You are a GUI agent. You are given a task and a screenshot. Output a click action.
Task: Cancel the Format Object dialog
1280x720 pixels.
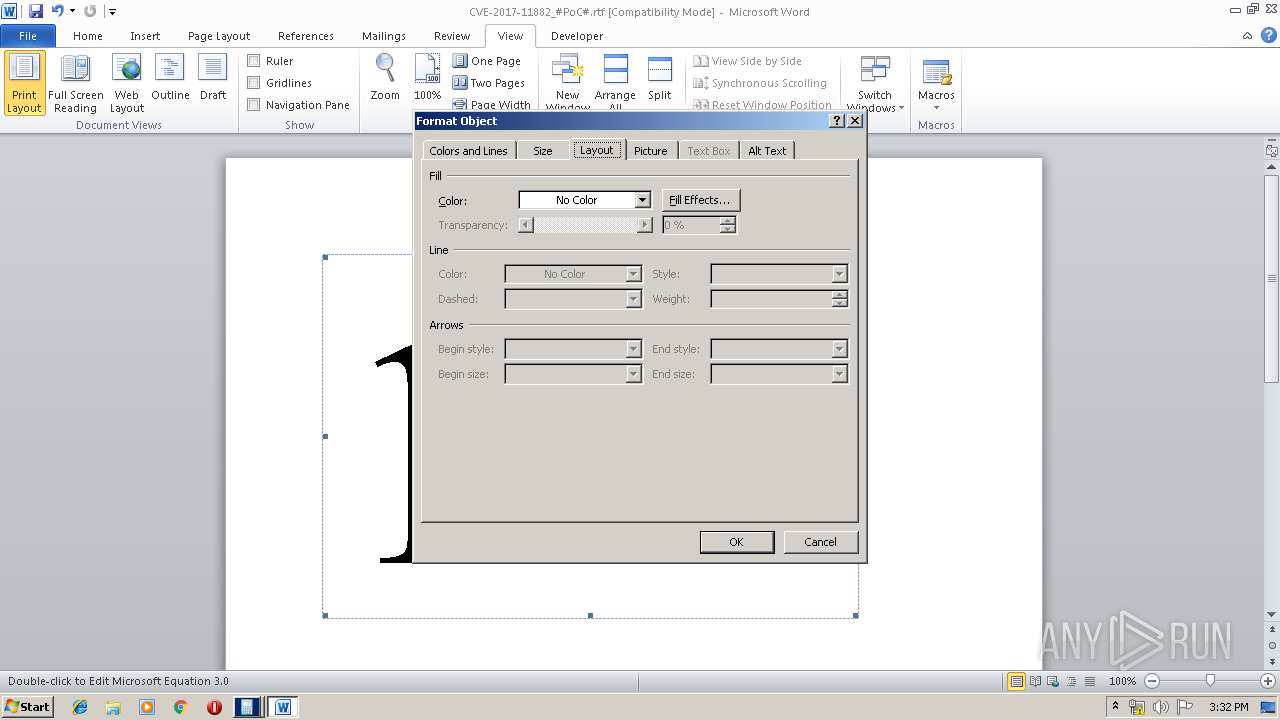pyautogui.click(x=821, y=542)
